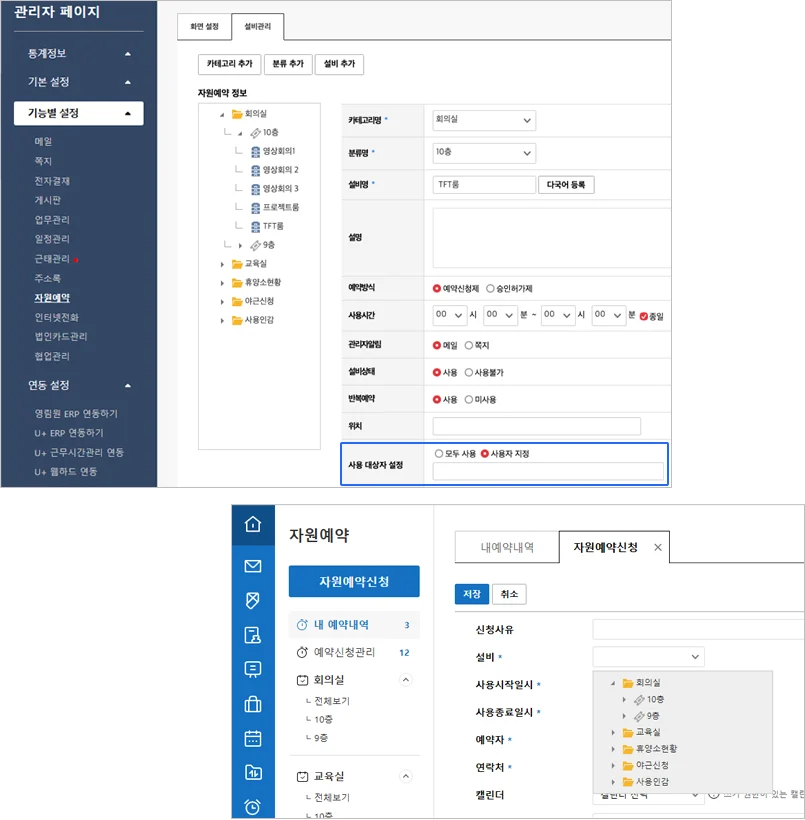Click the 위치 text input field
The image size is (805, 820).
click(536, 426)
